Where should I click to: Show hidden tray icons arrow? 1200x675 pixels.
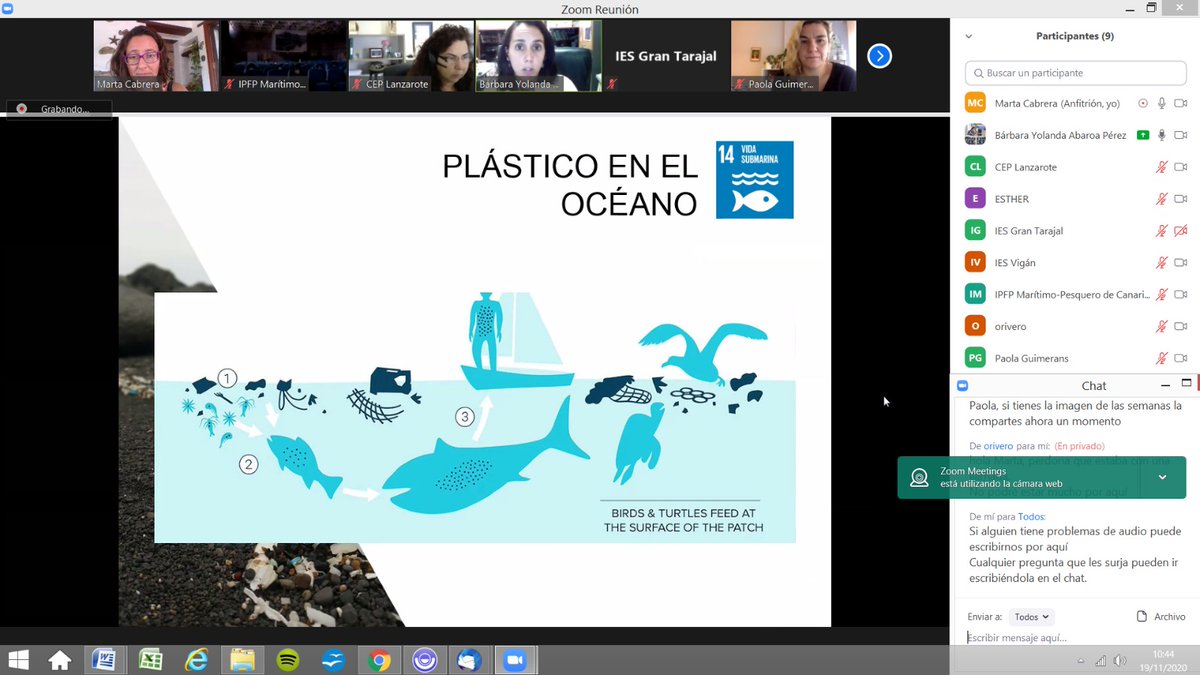click(1081, 661)
